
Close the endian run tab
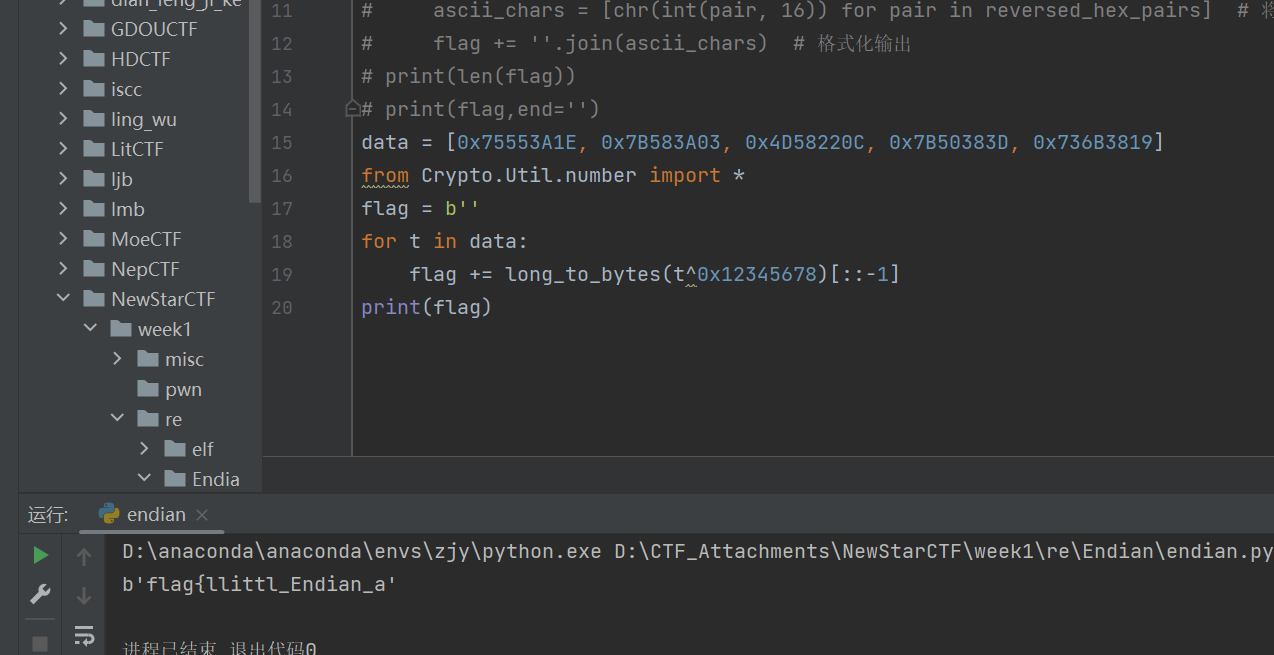tap(202, 515)
